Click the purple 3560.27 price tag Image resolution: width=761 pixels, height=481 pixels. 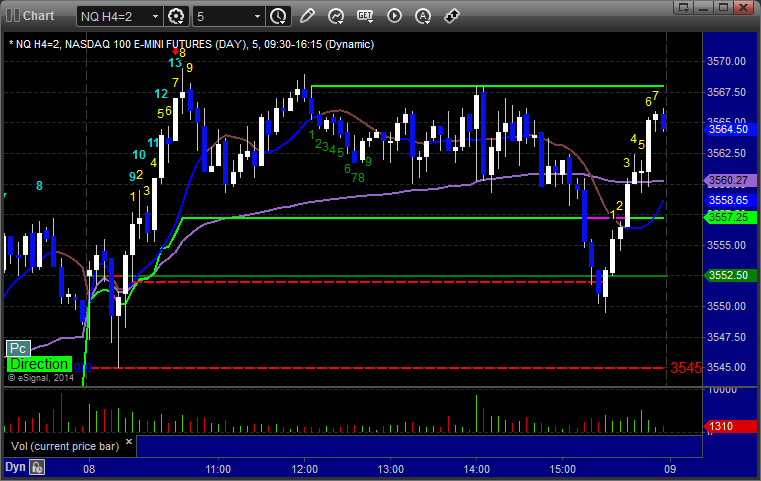point(729,181)
